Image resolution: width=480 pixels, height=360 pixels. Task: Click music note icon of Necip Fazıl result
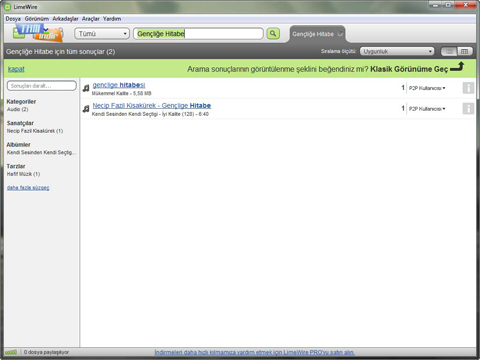[x=86, y=109]
